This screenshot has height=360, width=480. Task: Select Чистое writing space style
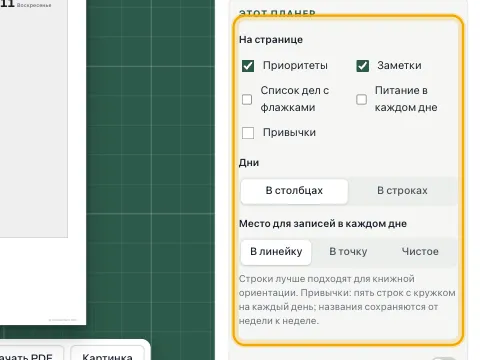(420, 252)
